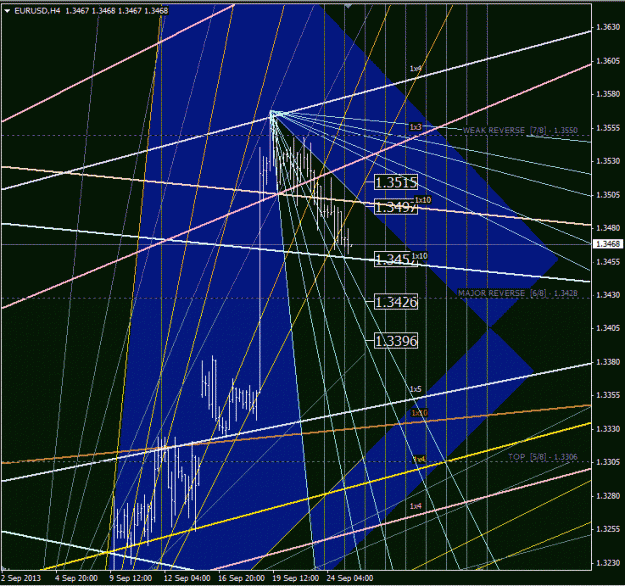Click the 12 Sep 04:00 time label
625x586 pixels.
tap(187, 578)
